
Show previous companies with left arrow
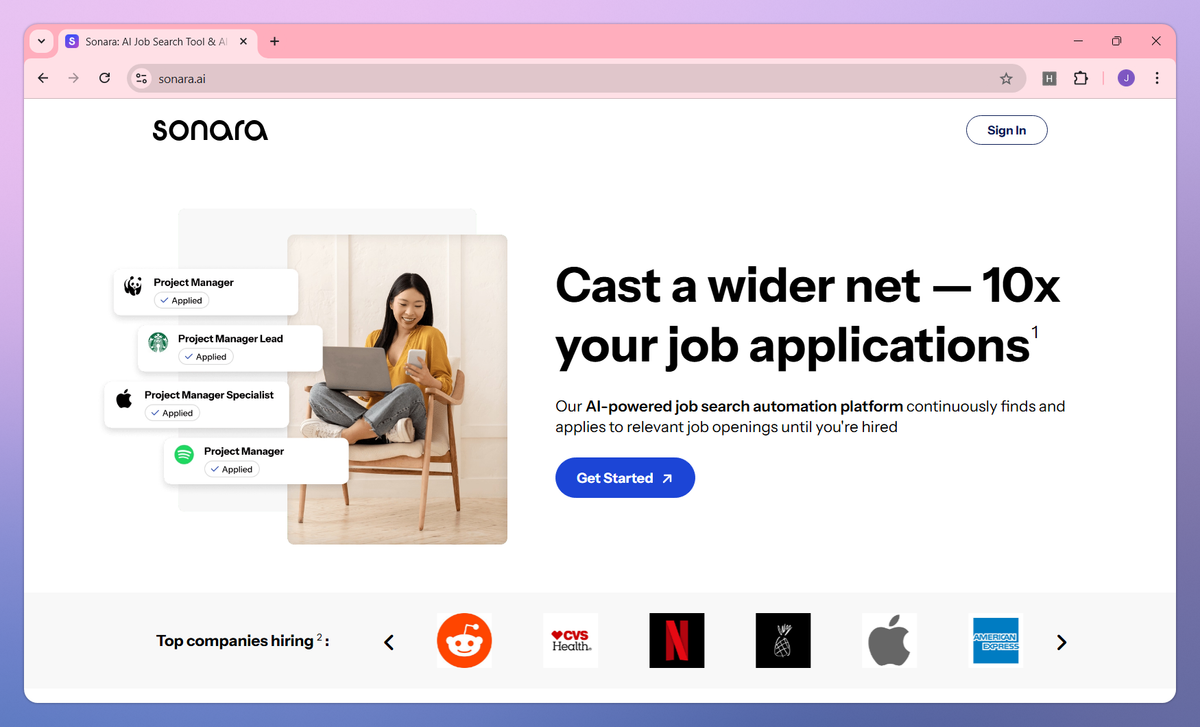(389, 642)
